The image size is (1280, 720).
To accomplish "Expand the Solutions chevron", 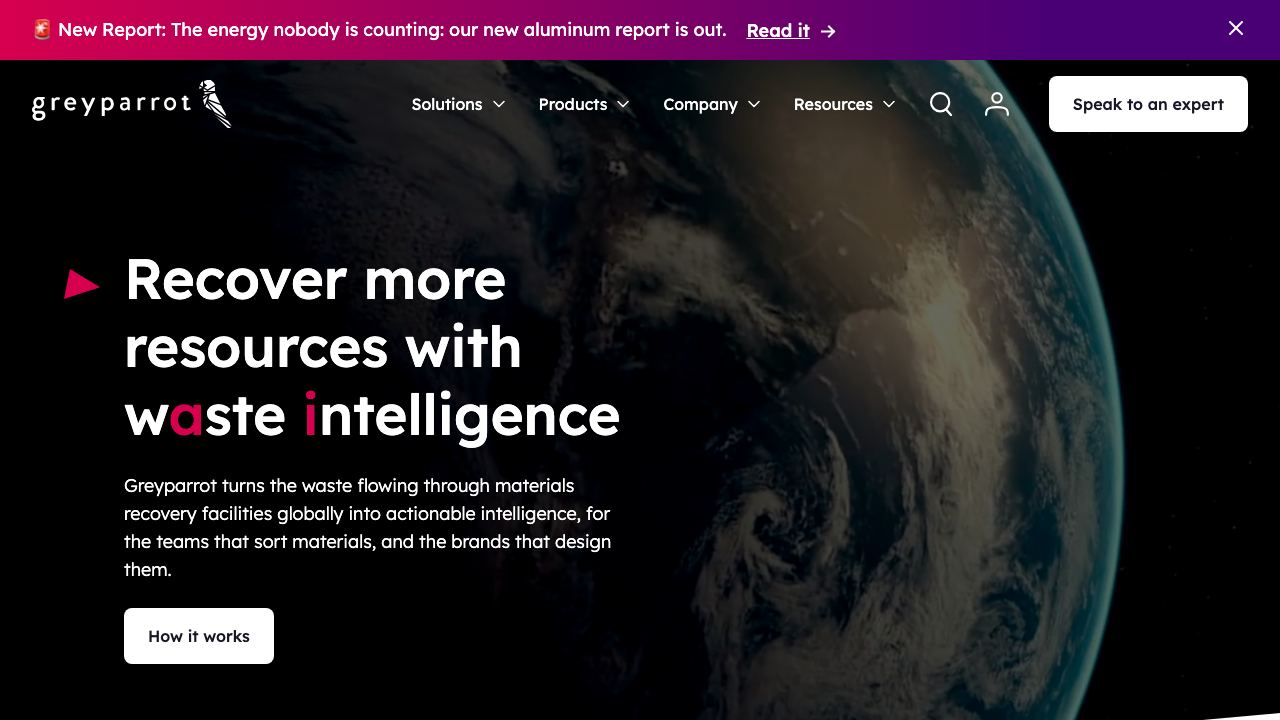I will coord(499,104).
